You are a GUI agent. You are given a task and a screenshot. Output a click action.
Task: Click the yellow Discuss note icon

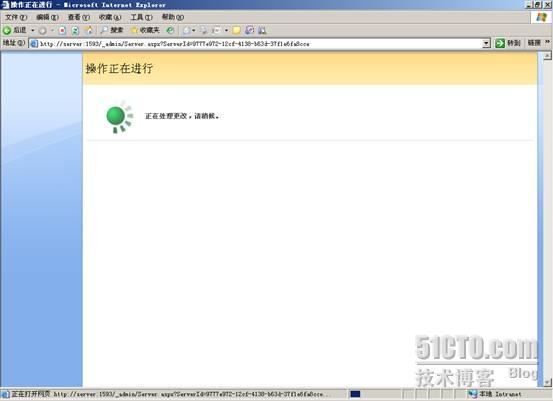237,31
